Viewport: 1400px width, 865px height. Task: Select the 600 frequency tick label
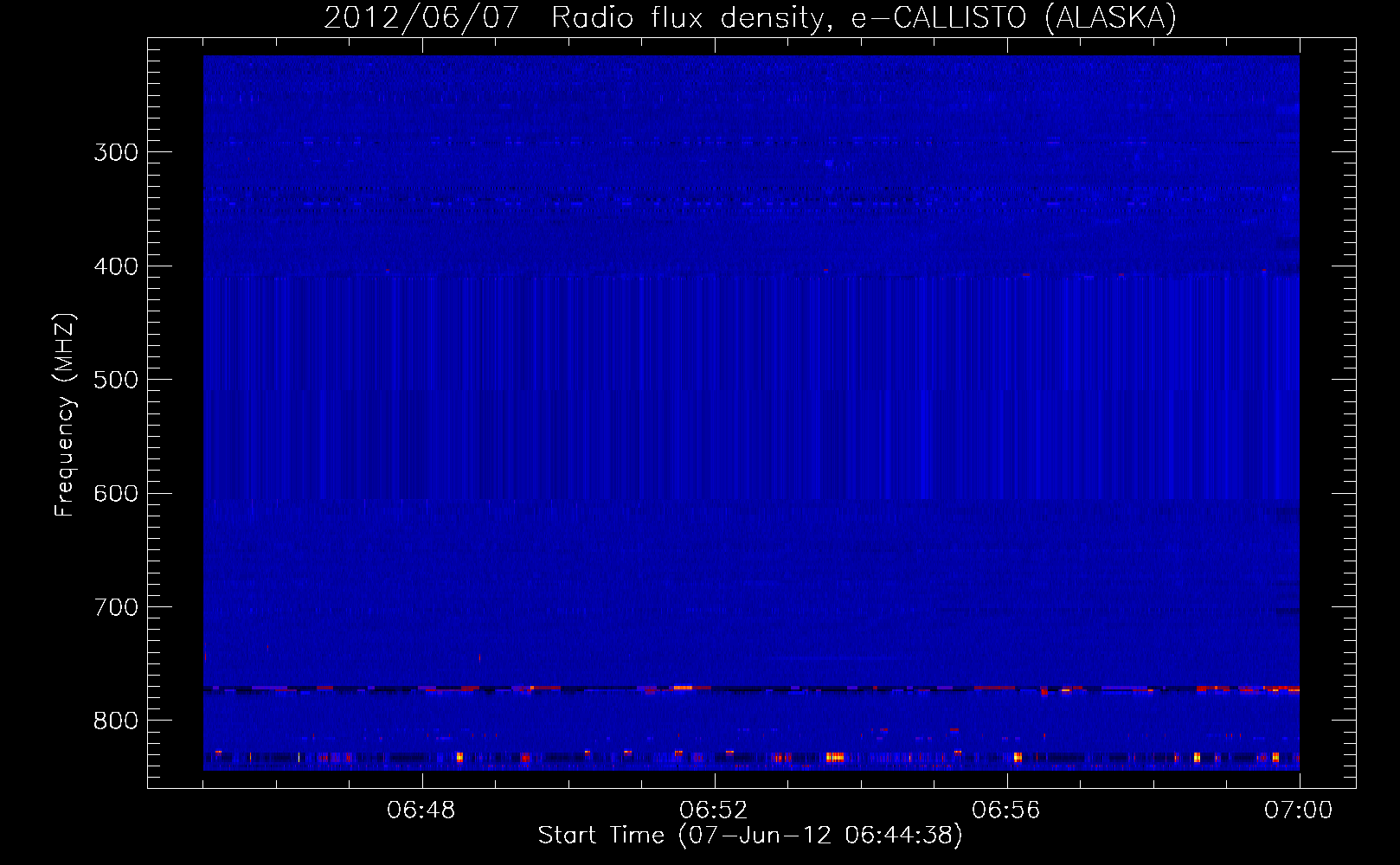(116, 494)
